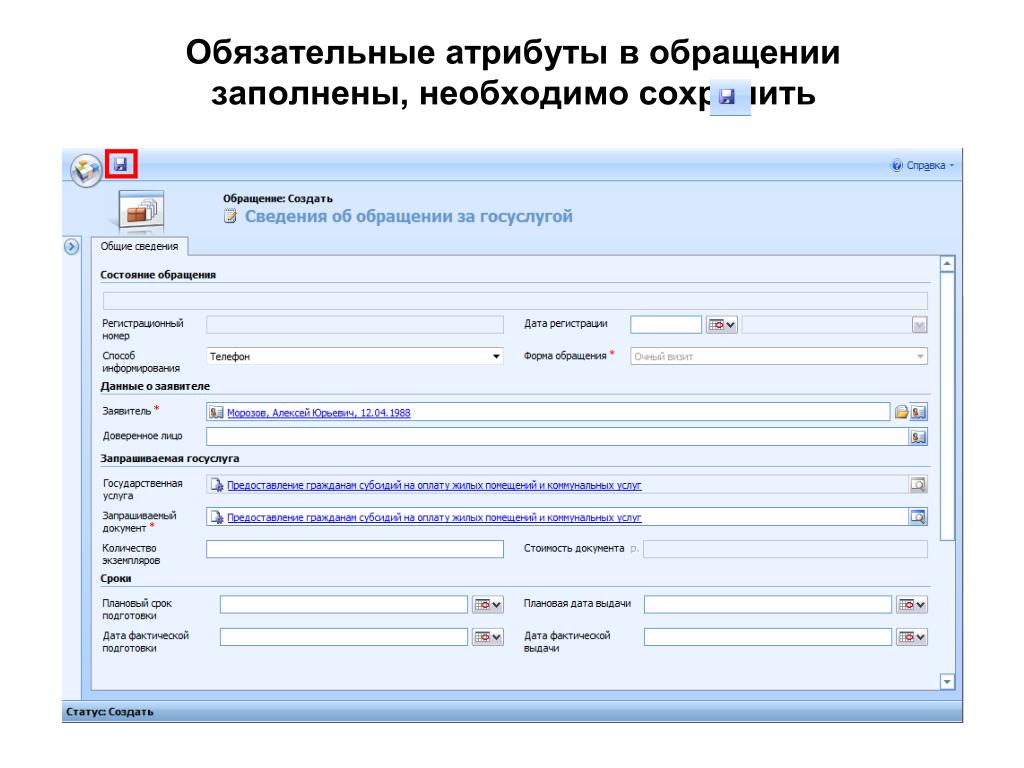Open the Морозов, Алексей Юрьевич link
The width and height of the screenshot is (1024, 768).
(x=319, y=413)
